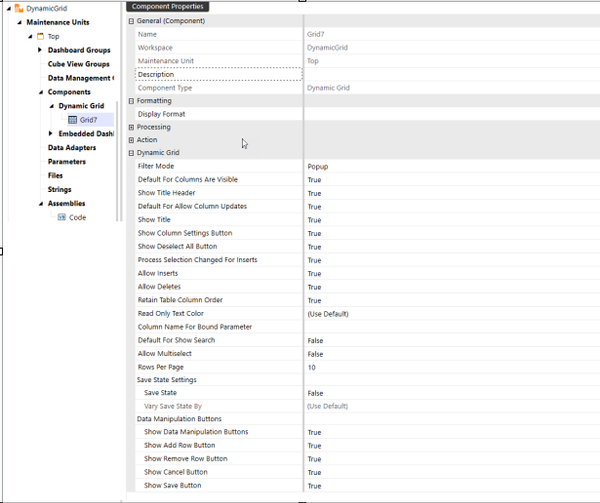Image resolution: width=600 pixels, height=503 pixels.
Task: Expand Dashboard Groups tree node
Action: click(40, 50)
